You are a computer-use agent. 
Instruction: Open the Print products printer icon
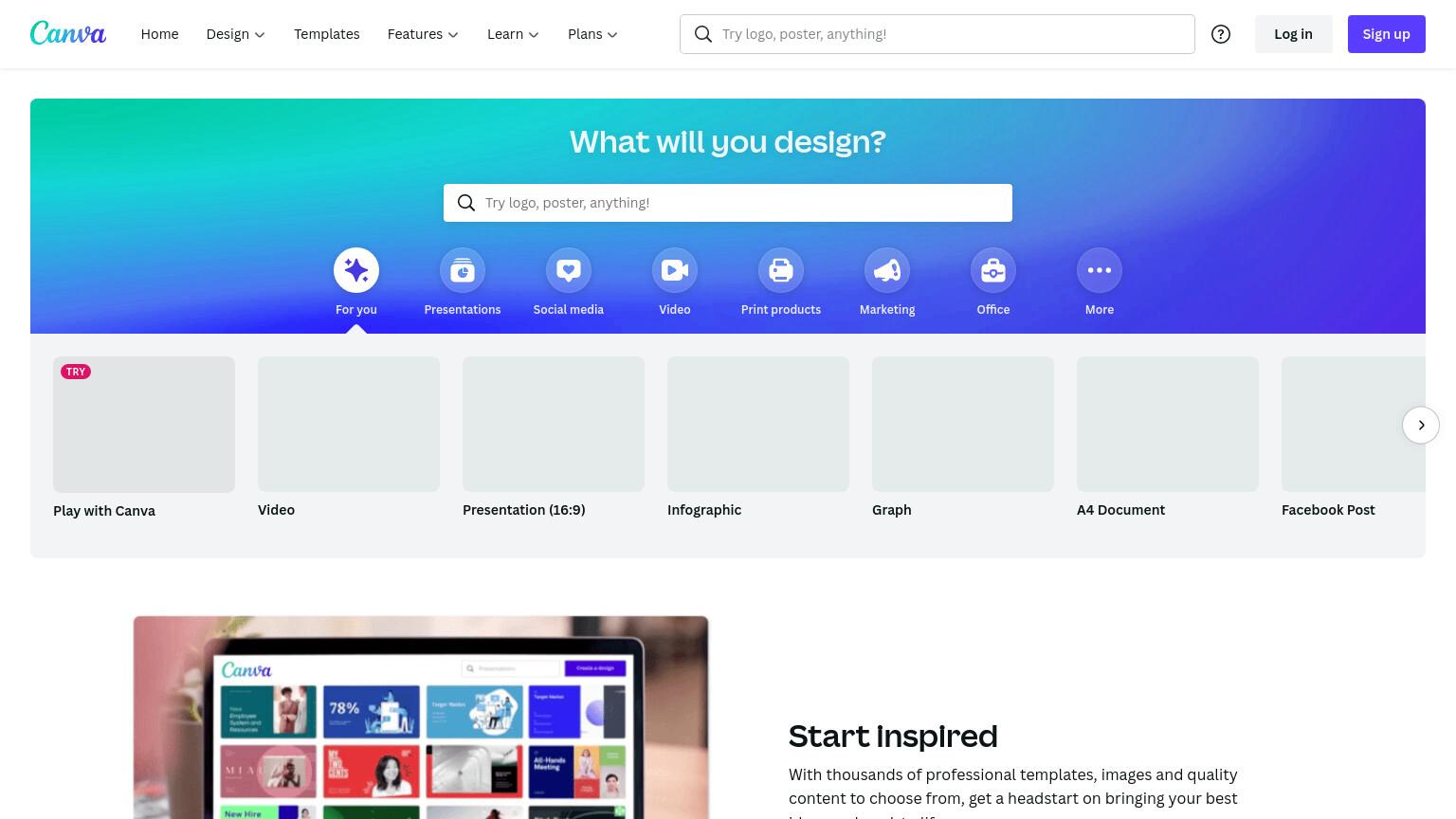(x=781, y=270)
